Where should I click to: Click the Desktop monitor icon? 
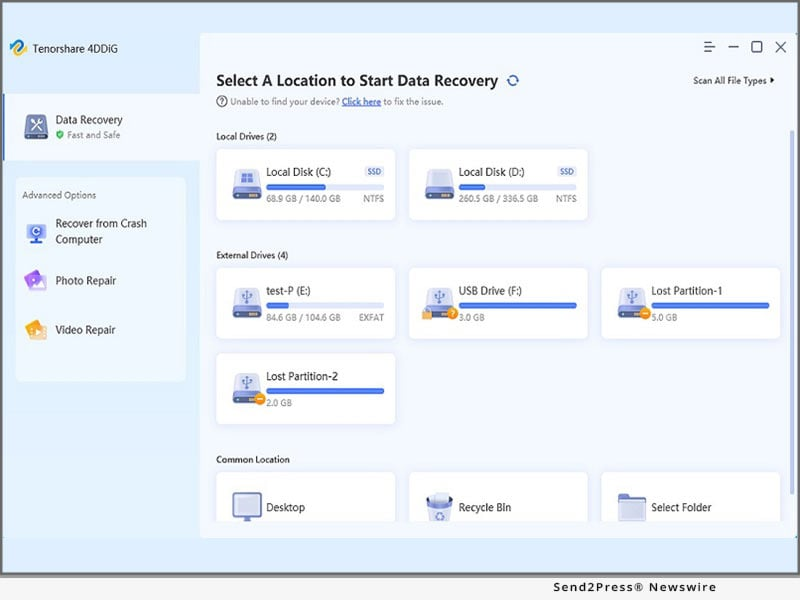click(x=247, y=507)
